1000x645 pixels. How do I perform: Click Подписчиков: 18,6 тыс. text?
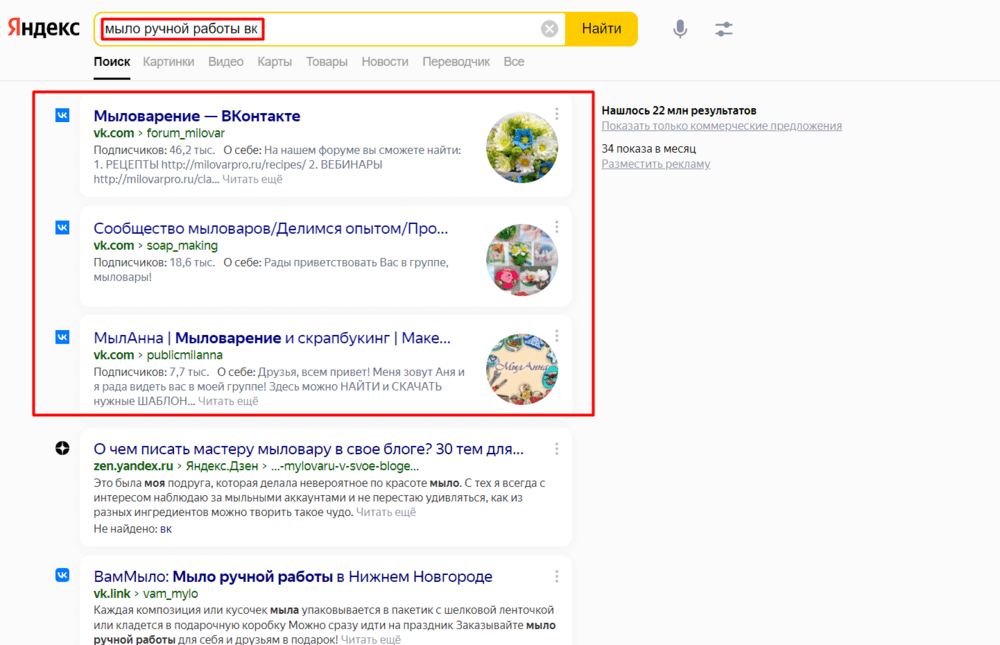[x=154, y=263]
